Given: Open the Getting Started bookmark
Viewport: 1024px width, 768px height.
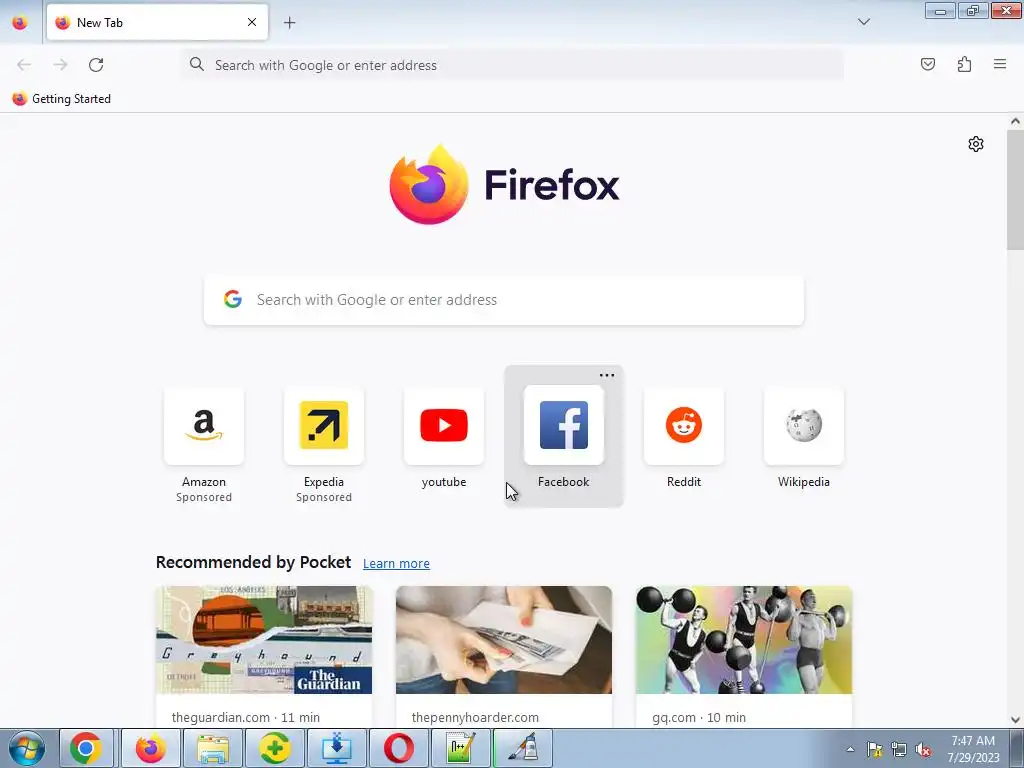Looking at the screenshot, I should click(61, 99).
